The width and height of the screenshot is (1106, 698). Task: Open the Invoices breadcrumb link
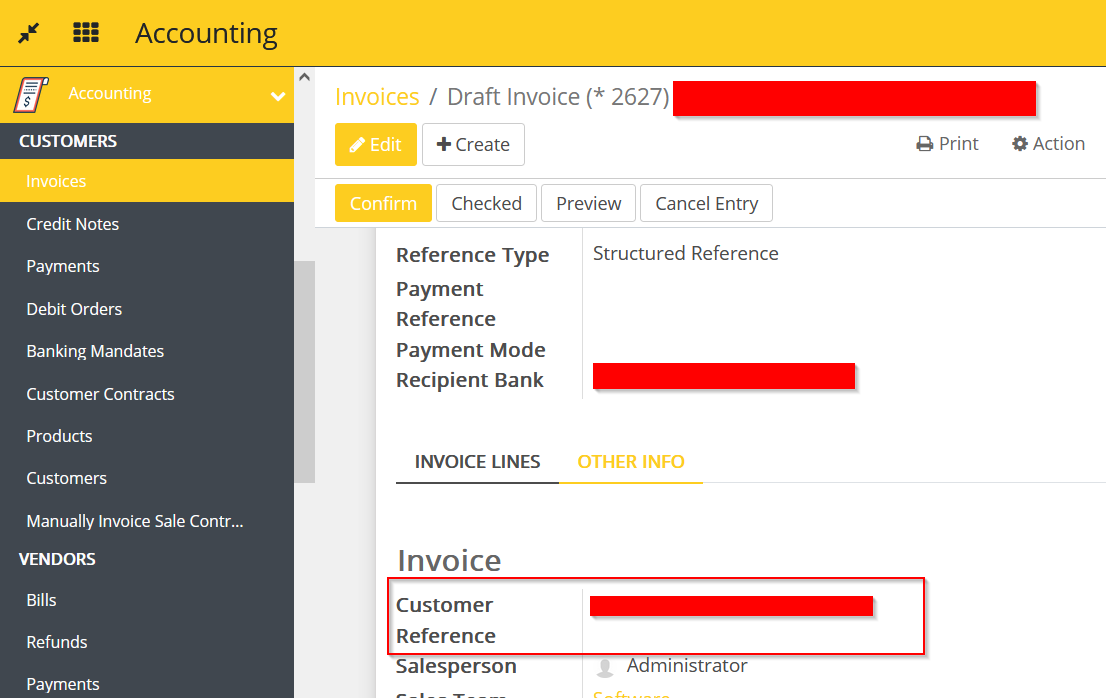pyautogui.click(x=377, y=96)
